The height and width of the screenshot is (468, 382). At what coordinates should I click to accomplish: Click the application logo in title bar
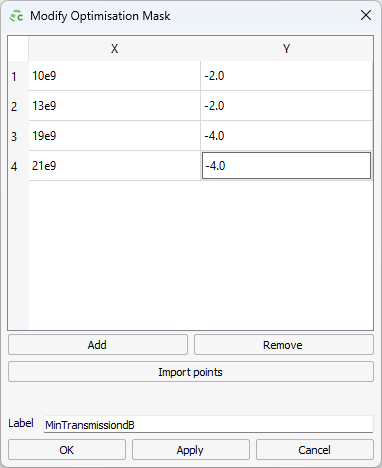(16, 16)
